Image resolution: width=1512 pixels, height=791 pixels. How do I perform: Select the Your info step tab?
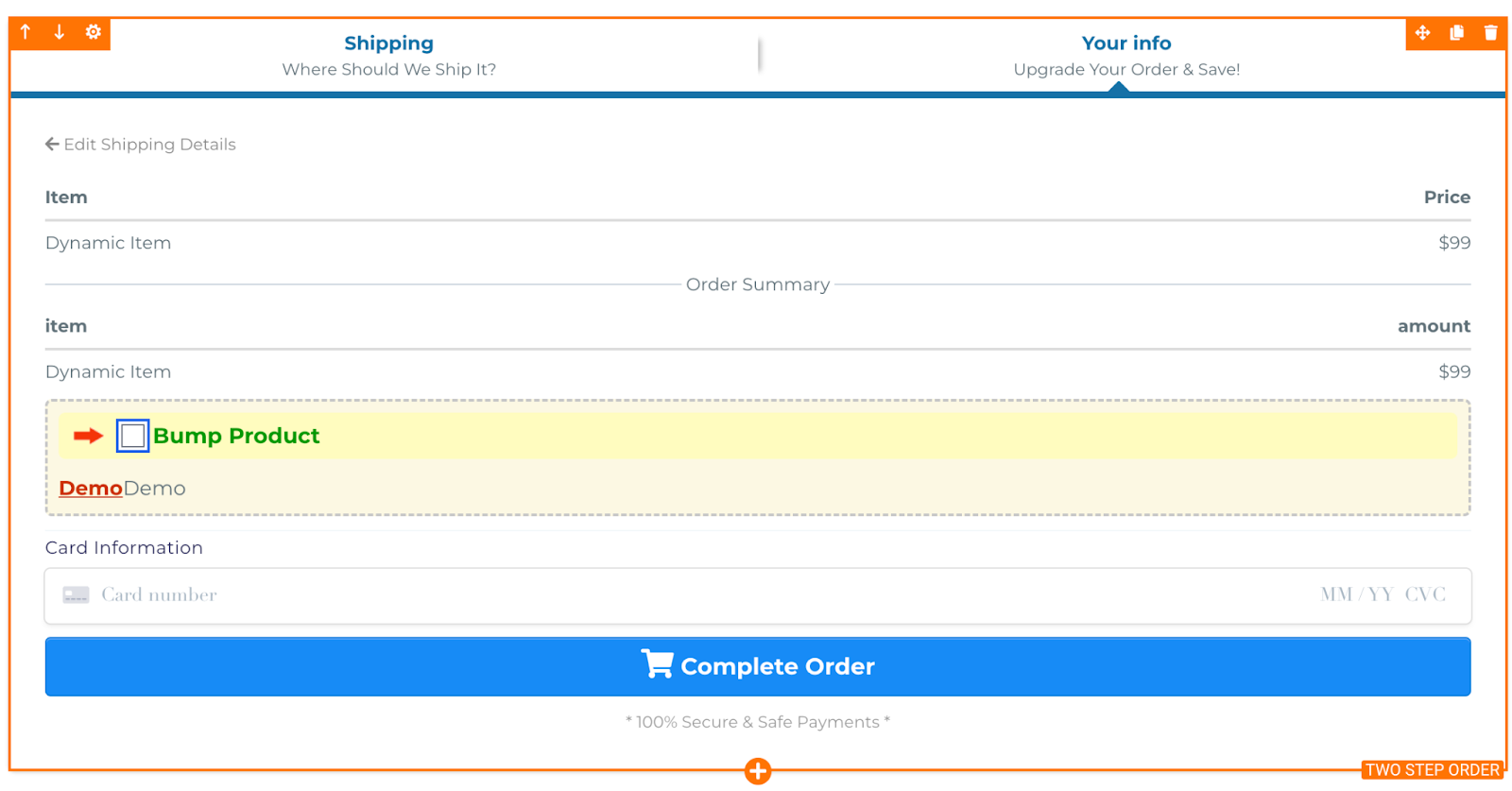tap(1125, 55)
